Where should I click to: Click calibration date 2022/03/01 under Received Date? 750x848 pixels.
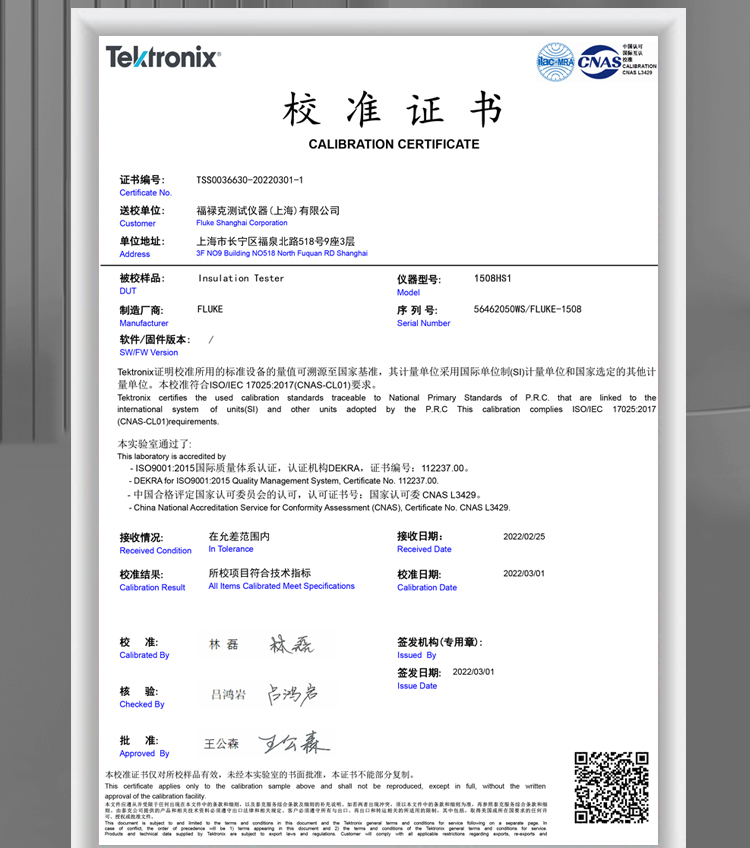point(524,573)
